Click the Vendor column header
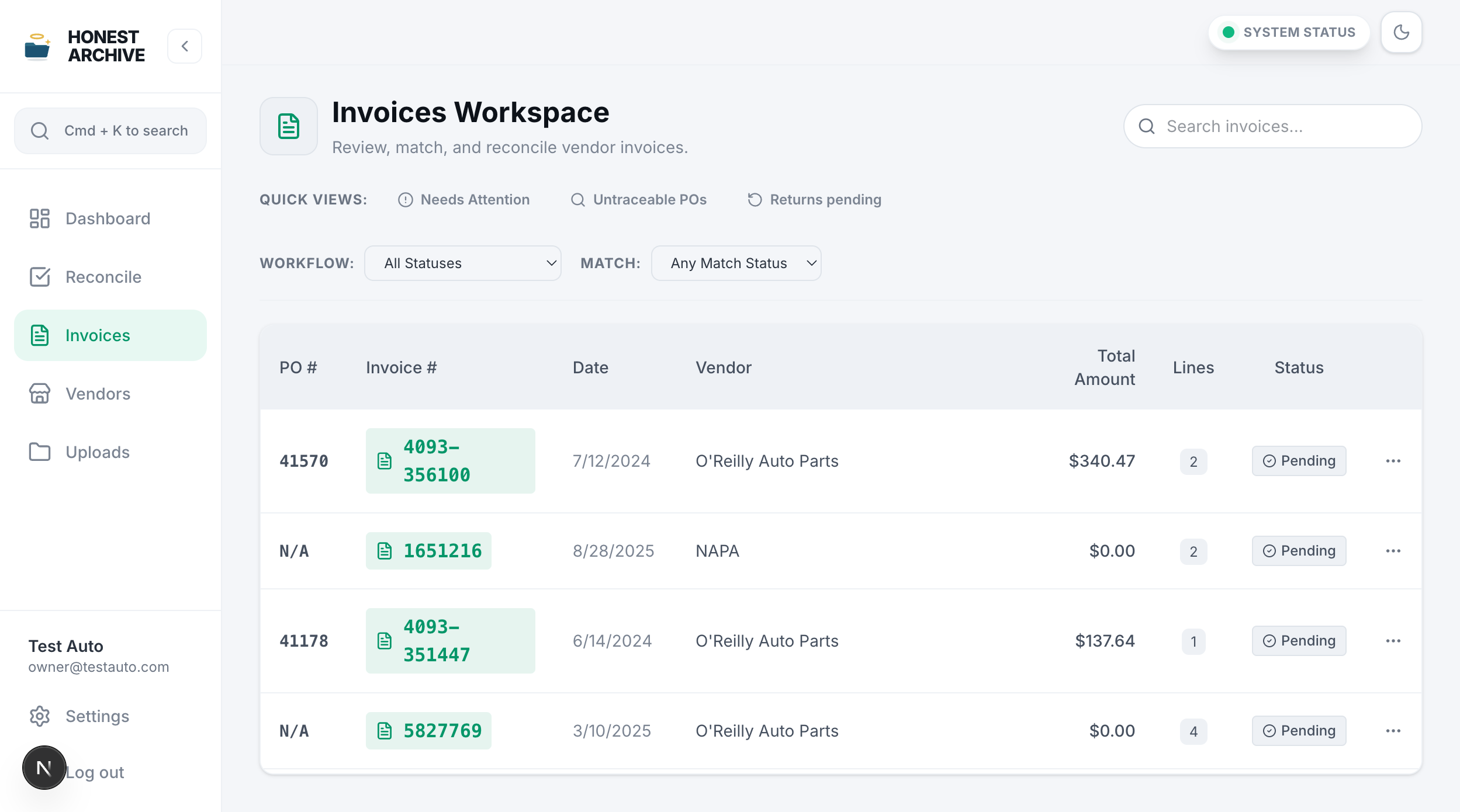 click(x=724, y=367)
